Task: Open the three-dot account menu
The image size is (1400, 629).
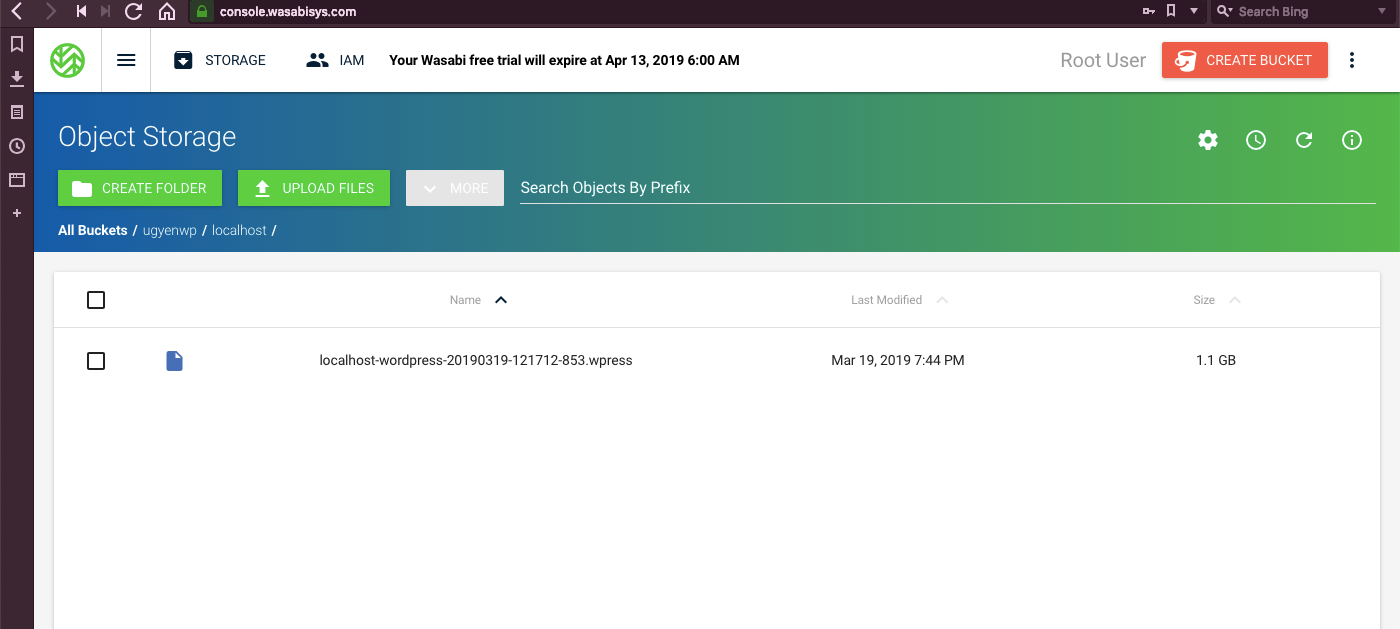Action: (1352, 60)
